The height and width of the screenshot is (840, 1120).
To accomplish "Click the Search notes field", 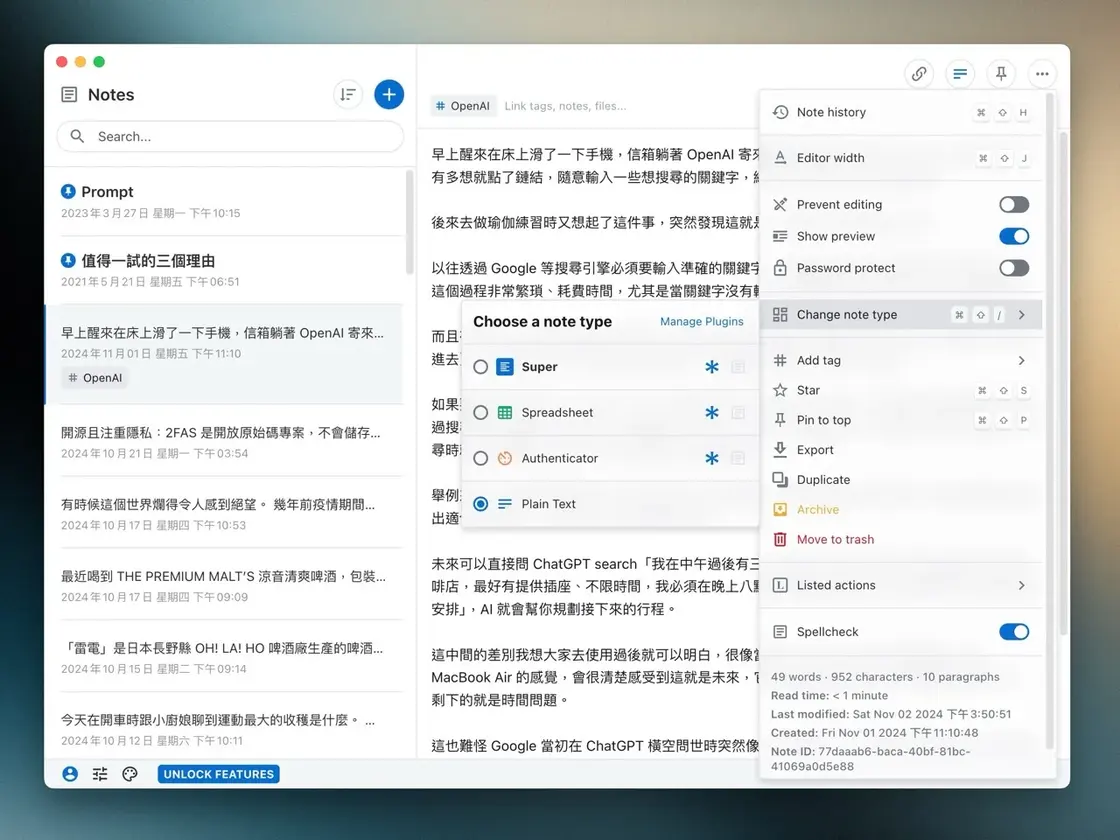I will tap(230, 136).
